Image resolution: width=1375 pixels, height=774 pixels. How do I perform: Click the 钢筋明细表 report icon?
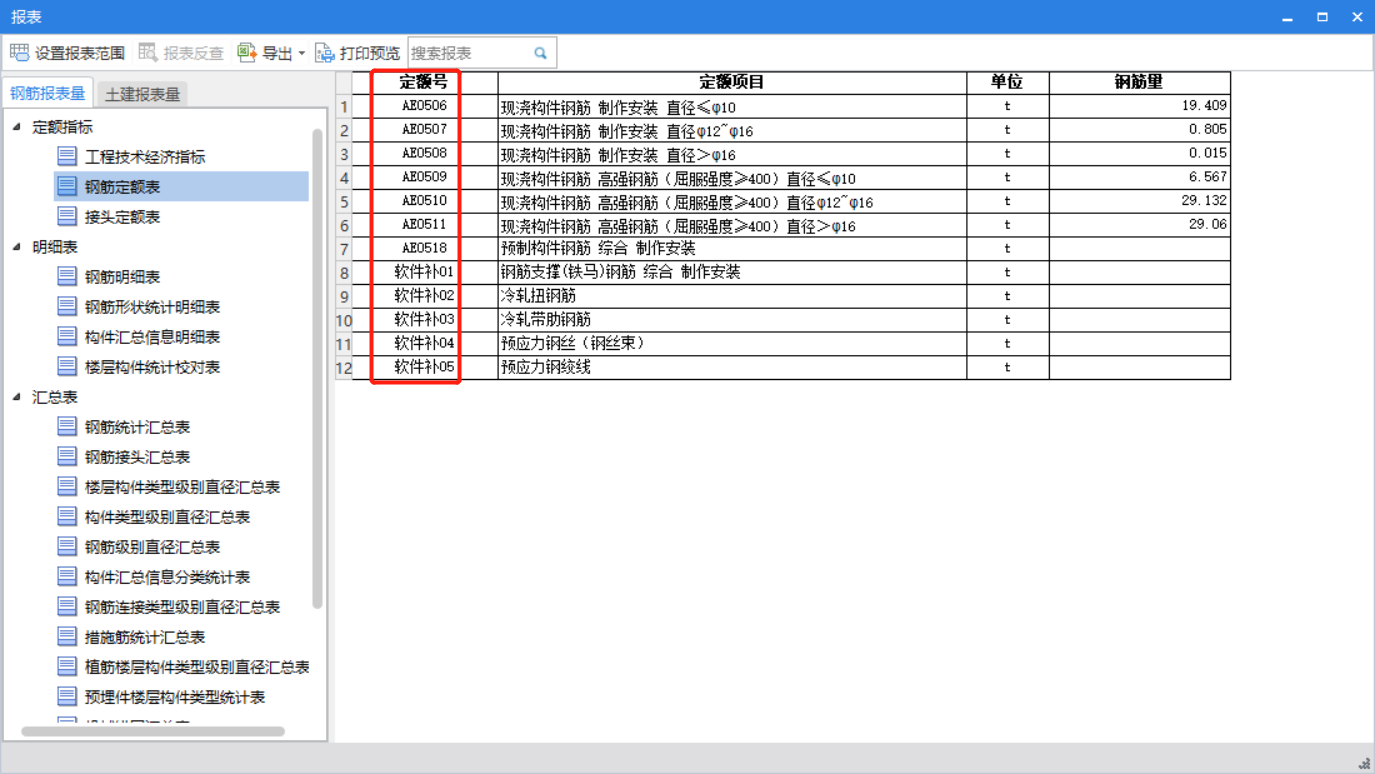[x=67, y=276]
